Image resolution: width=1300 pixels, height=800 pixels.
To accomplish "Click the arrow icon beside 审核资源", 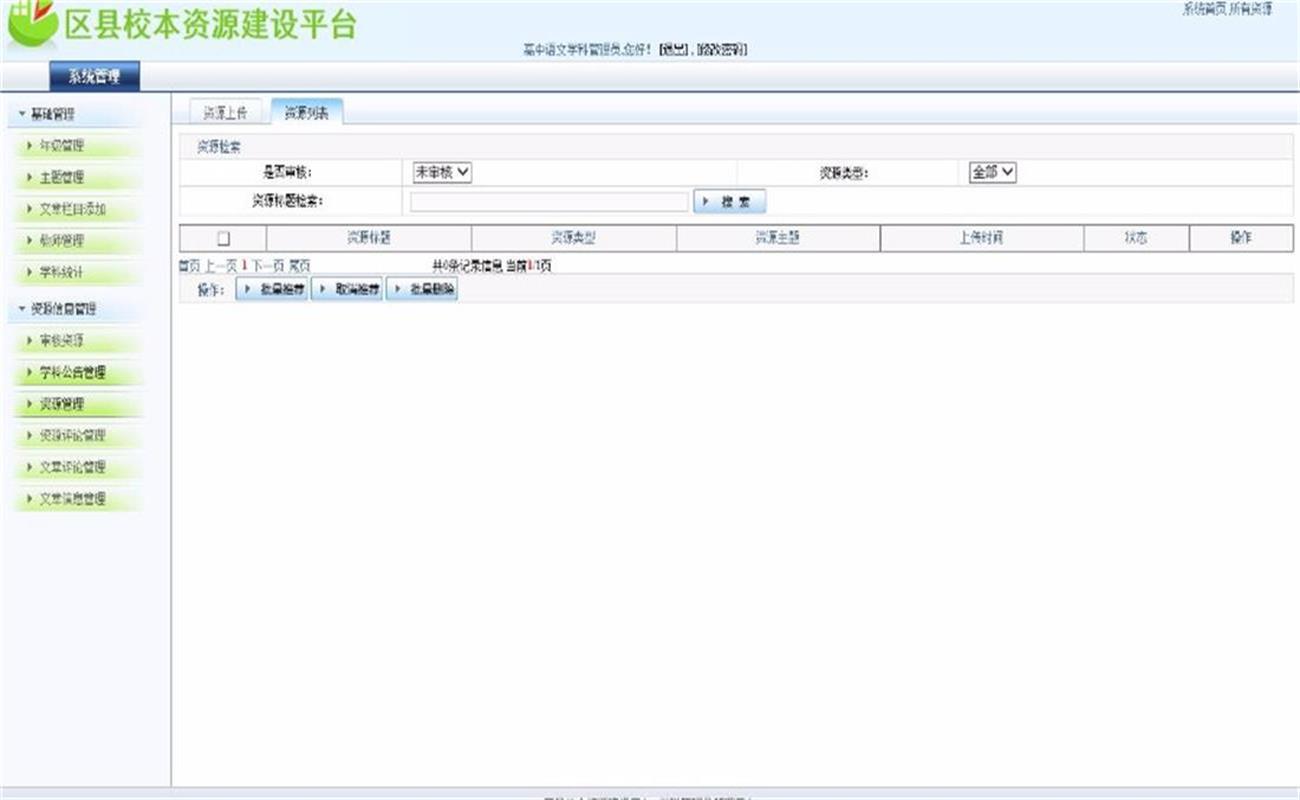I will pyautogui.click(x=29, y=341).
